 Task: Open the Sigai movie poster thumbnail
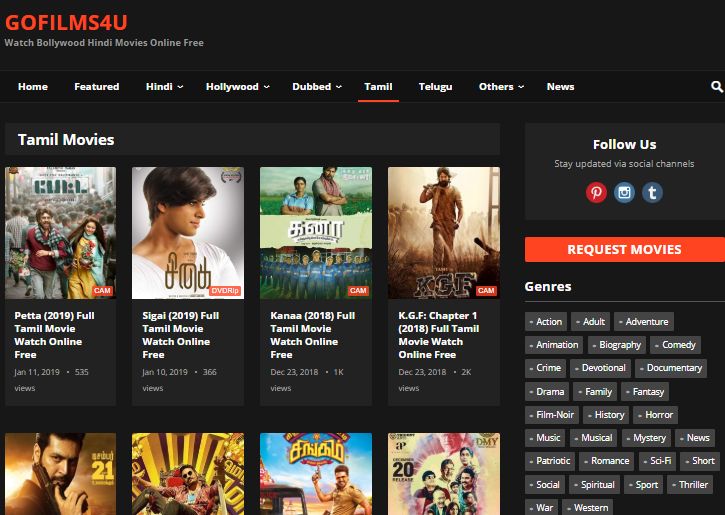point(188,233)
